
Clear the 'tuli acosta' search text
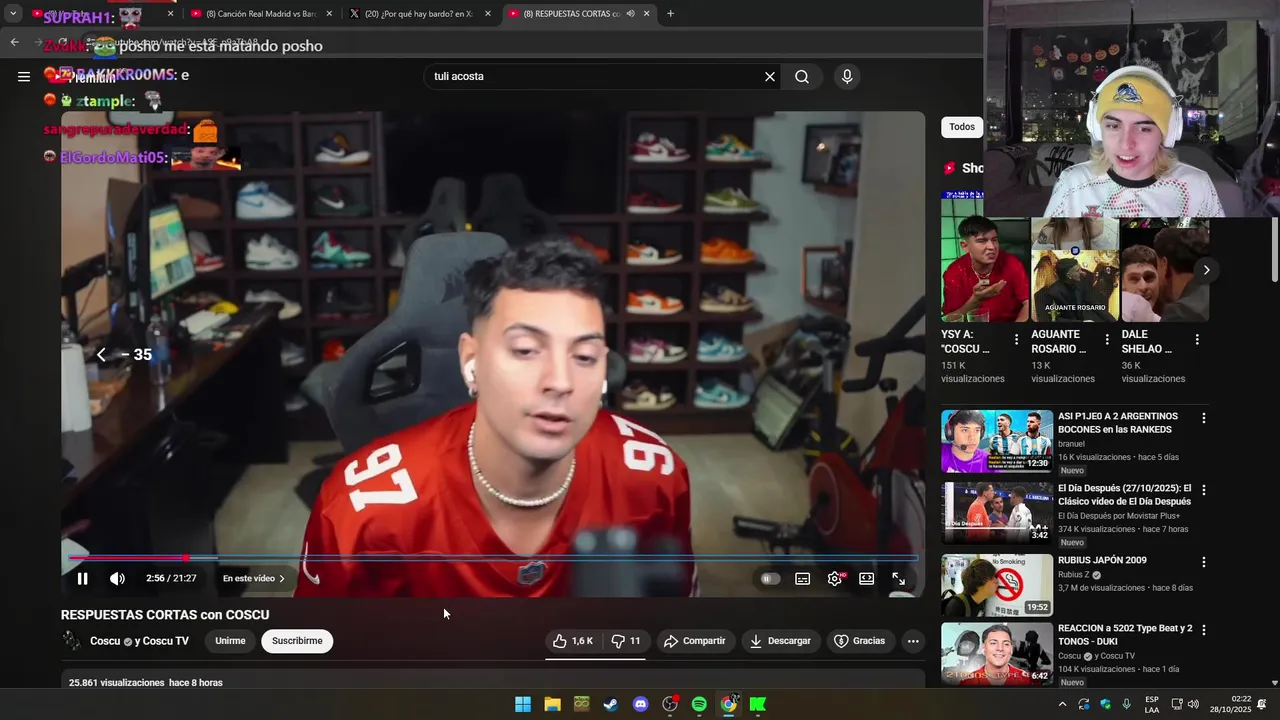[x=770, y=76]
